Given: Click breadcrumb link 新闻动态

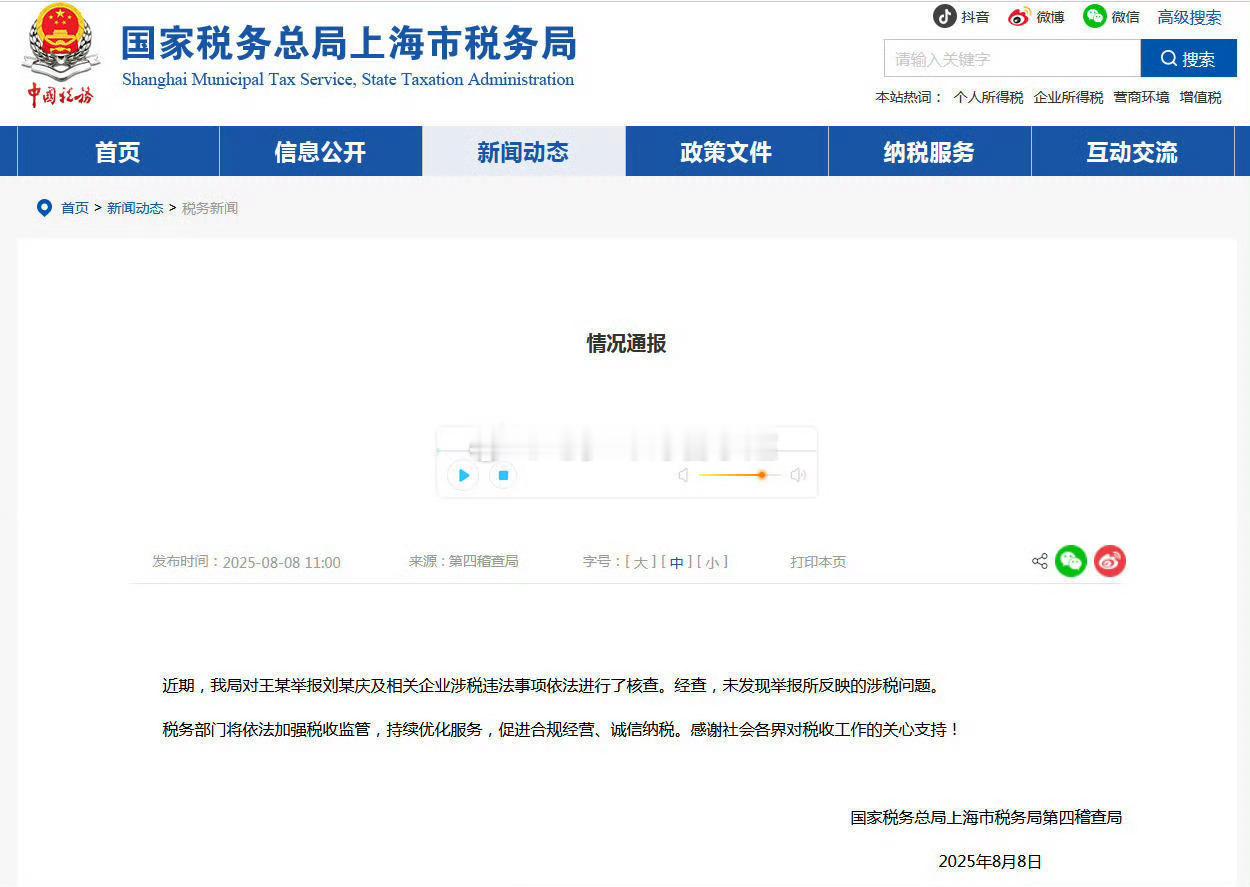Looking at the screenshot, I should tap(135, 208).
